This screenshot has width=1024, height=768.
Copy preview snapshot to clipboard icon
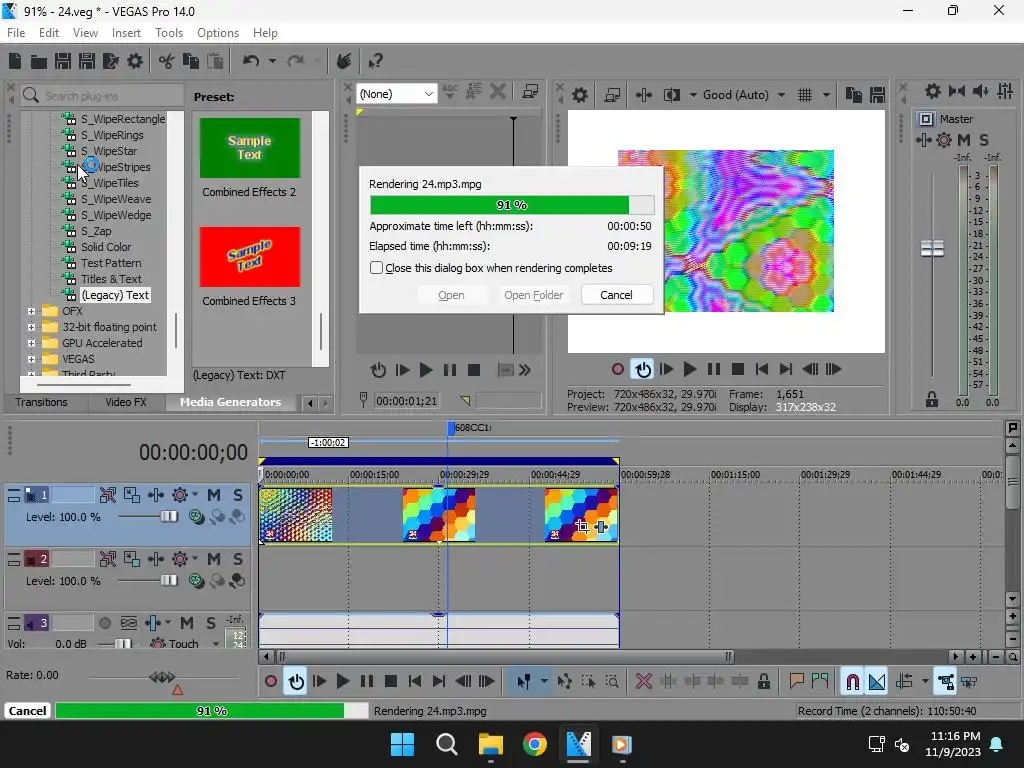tap(854, 95)
